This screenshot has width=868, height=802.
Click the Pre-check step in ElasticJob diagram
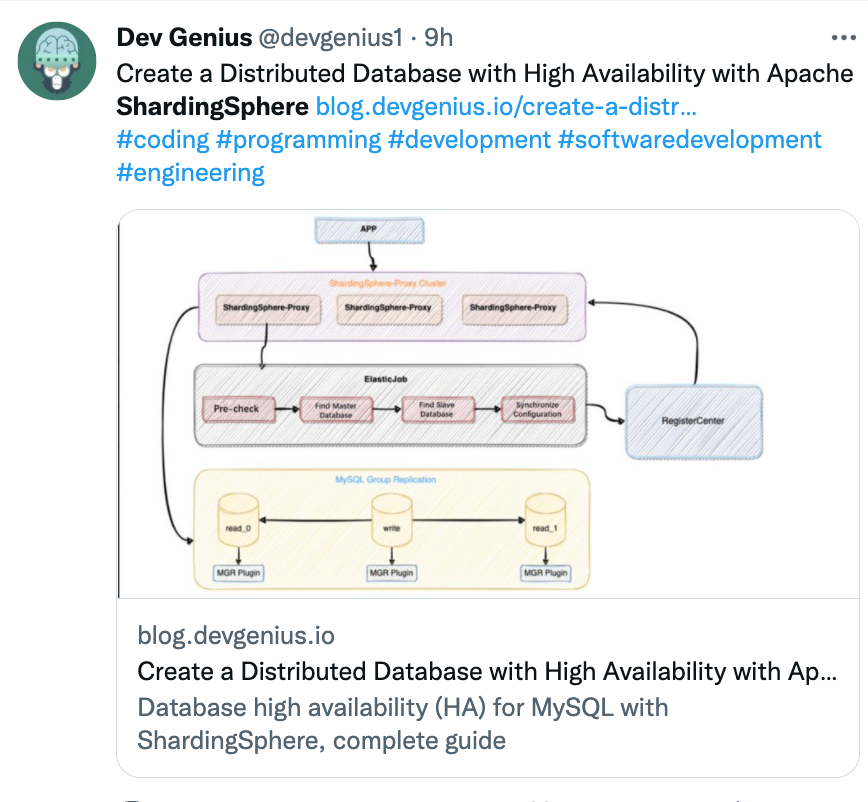[237, 408]
